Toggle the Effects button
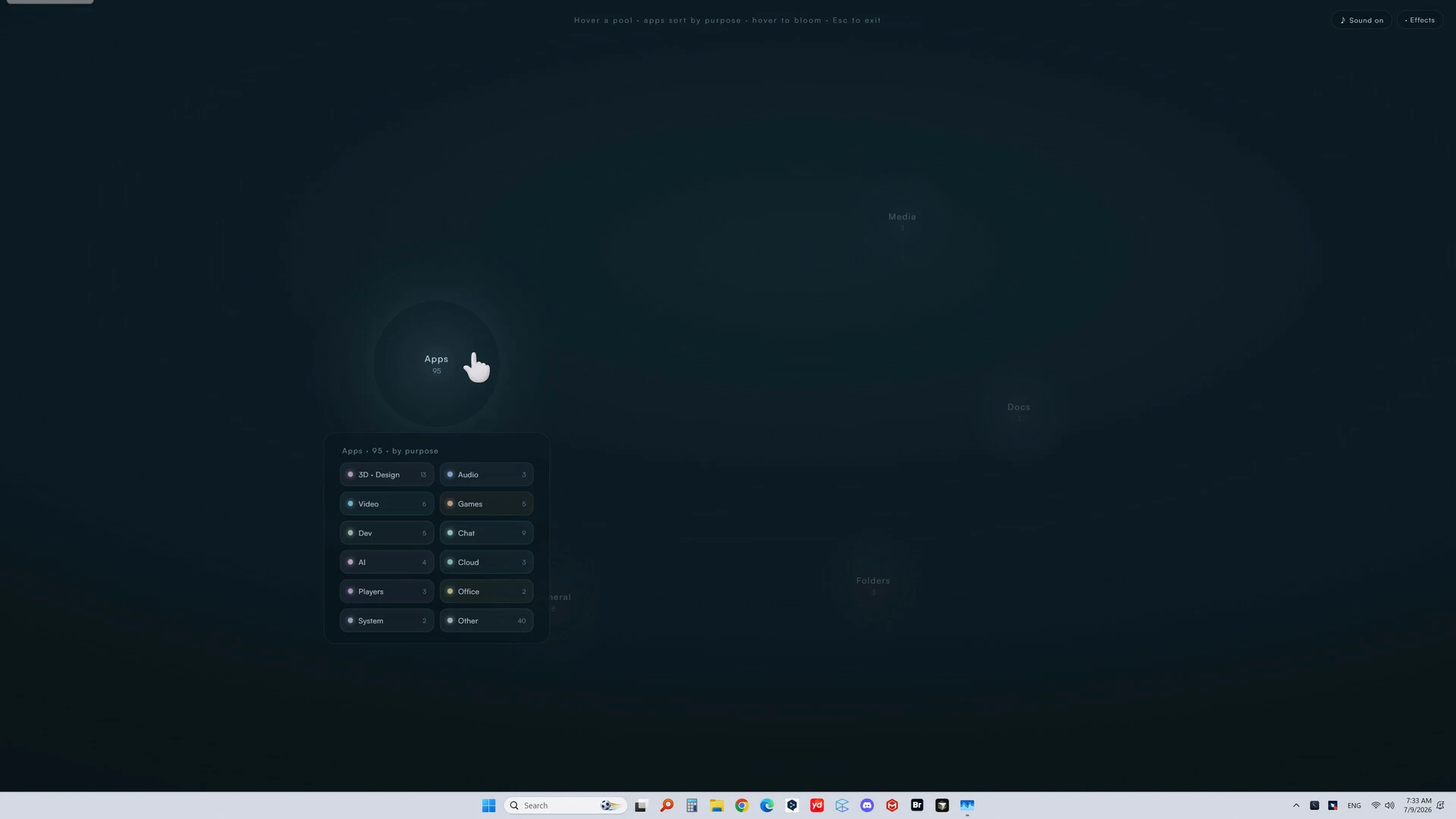Image resolution: width=1456 pixels, height=819 pixels. pos(1420,20)
